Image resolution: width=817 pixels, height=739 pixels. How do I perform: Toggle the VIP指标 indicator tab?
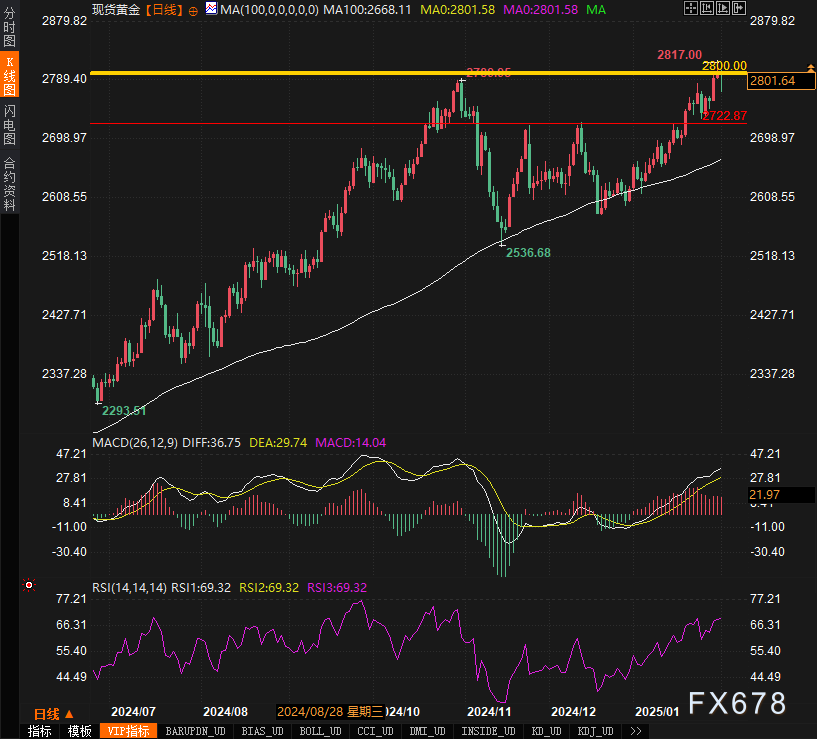128,731
